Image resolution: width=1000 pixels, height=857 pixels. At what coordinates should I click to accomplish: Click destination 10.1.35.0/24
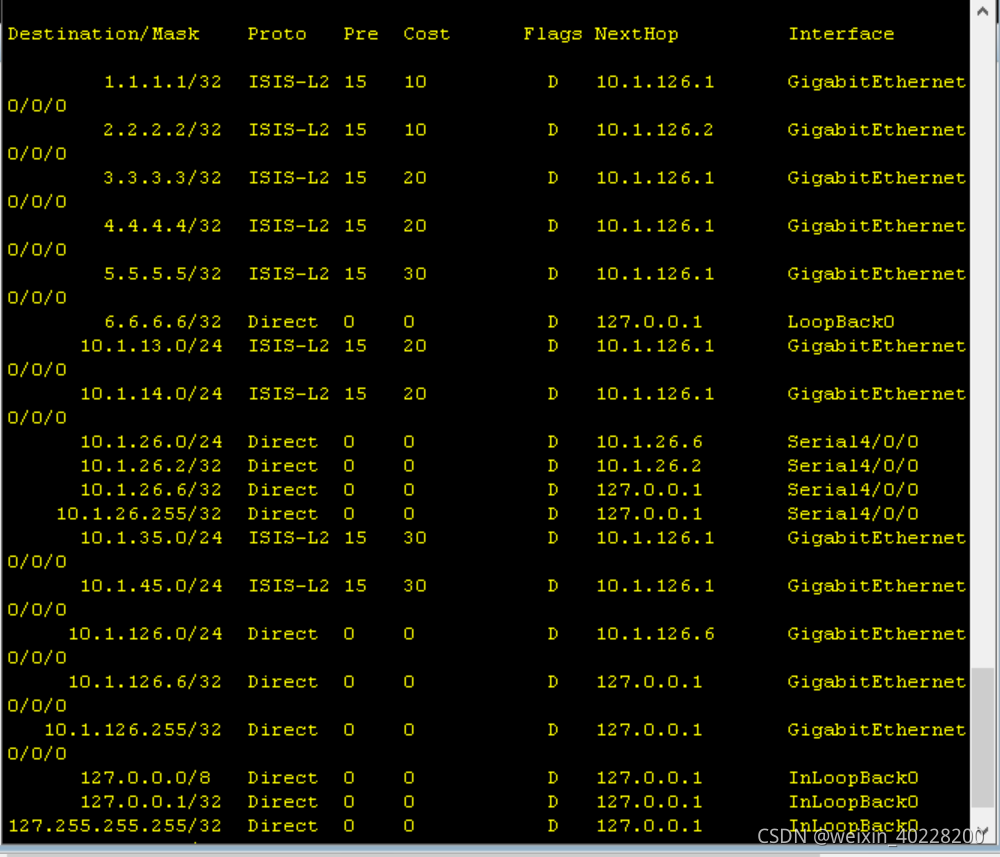151,538
